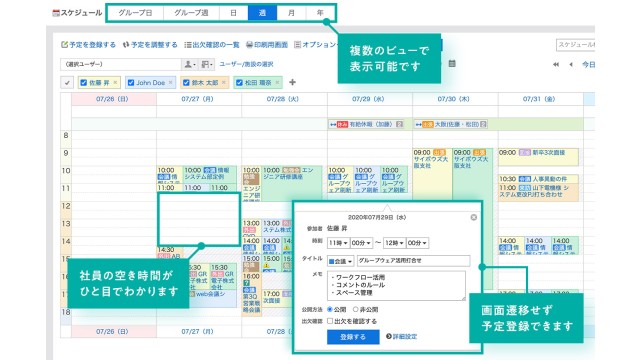Remove 佐藤 昇 with its × icon
Screen dimensions: 640x360
point(115,82)
